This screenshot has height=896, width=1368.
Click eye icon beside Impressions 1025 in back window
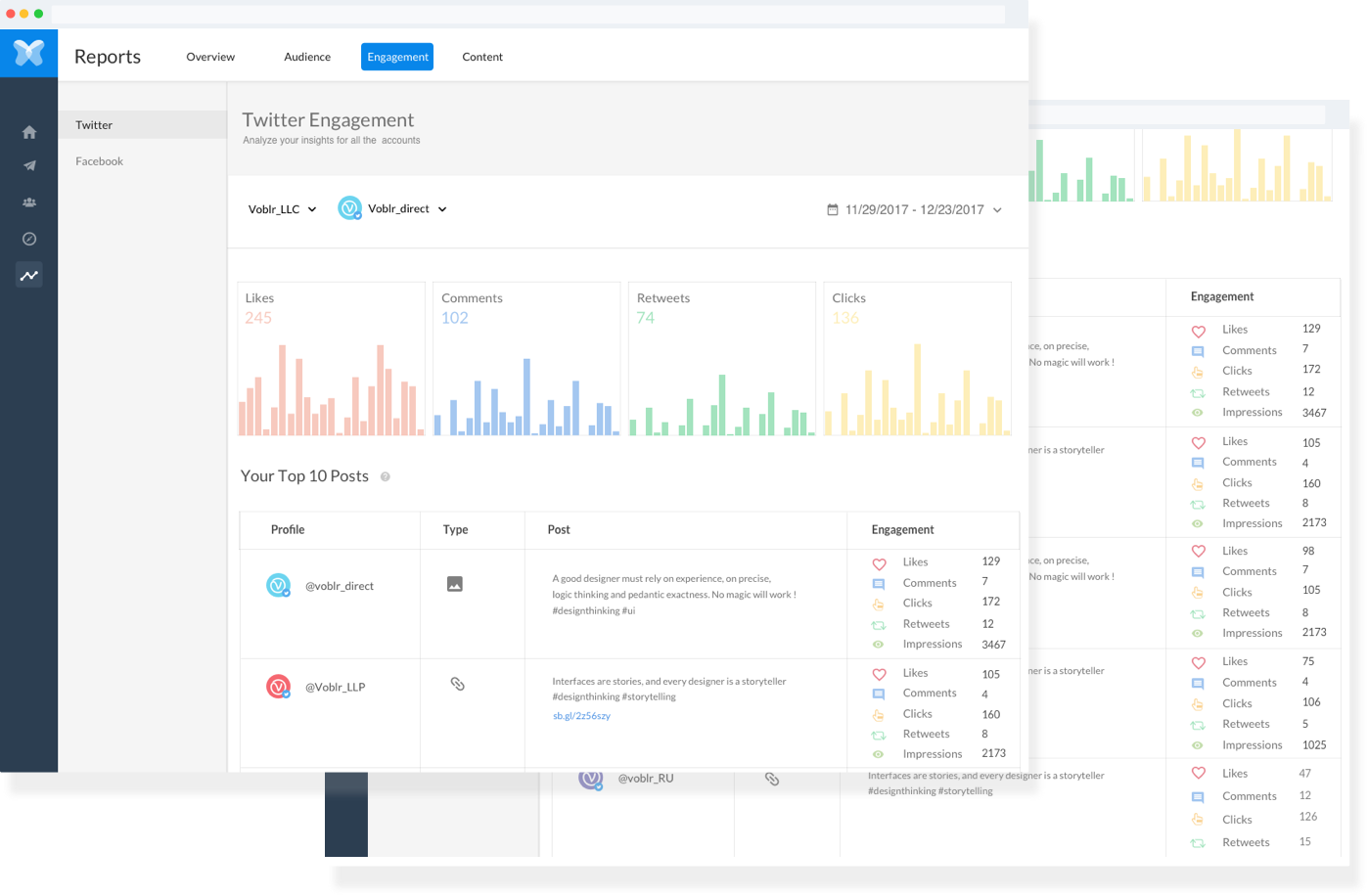coord(1198,745)
